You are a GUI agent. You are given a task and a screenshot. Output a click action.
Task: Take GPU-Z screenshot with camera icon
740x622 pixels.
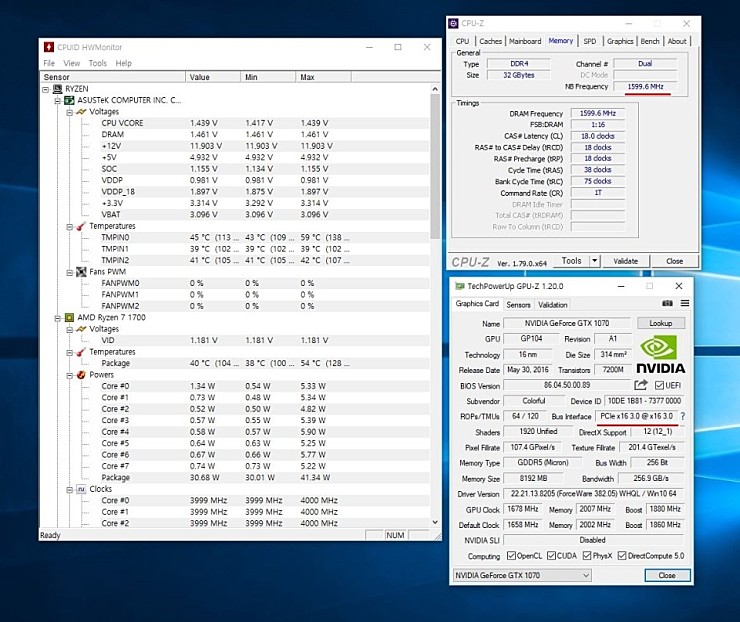667,303
